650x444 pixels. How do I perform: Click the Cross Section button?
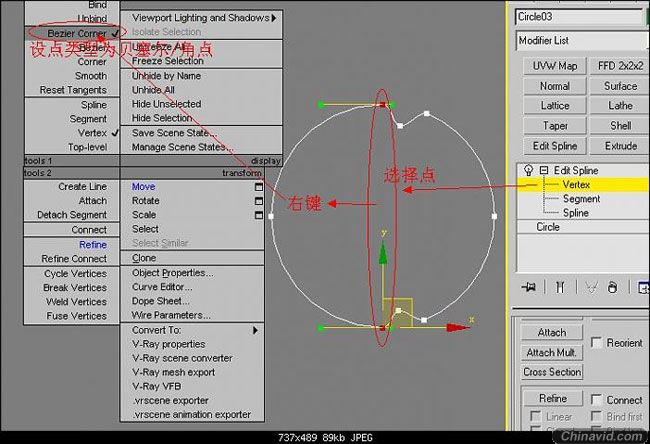[552, 372]
